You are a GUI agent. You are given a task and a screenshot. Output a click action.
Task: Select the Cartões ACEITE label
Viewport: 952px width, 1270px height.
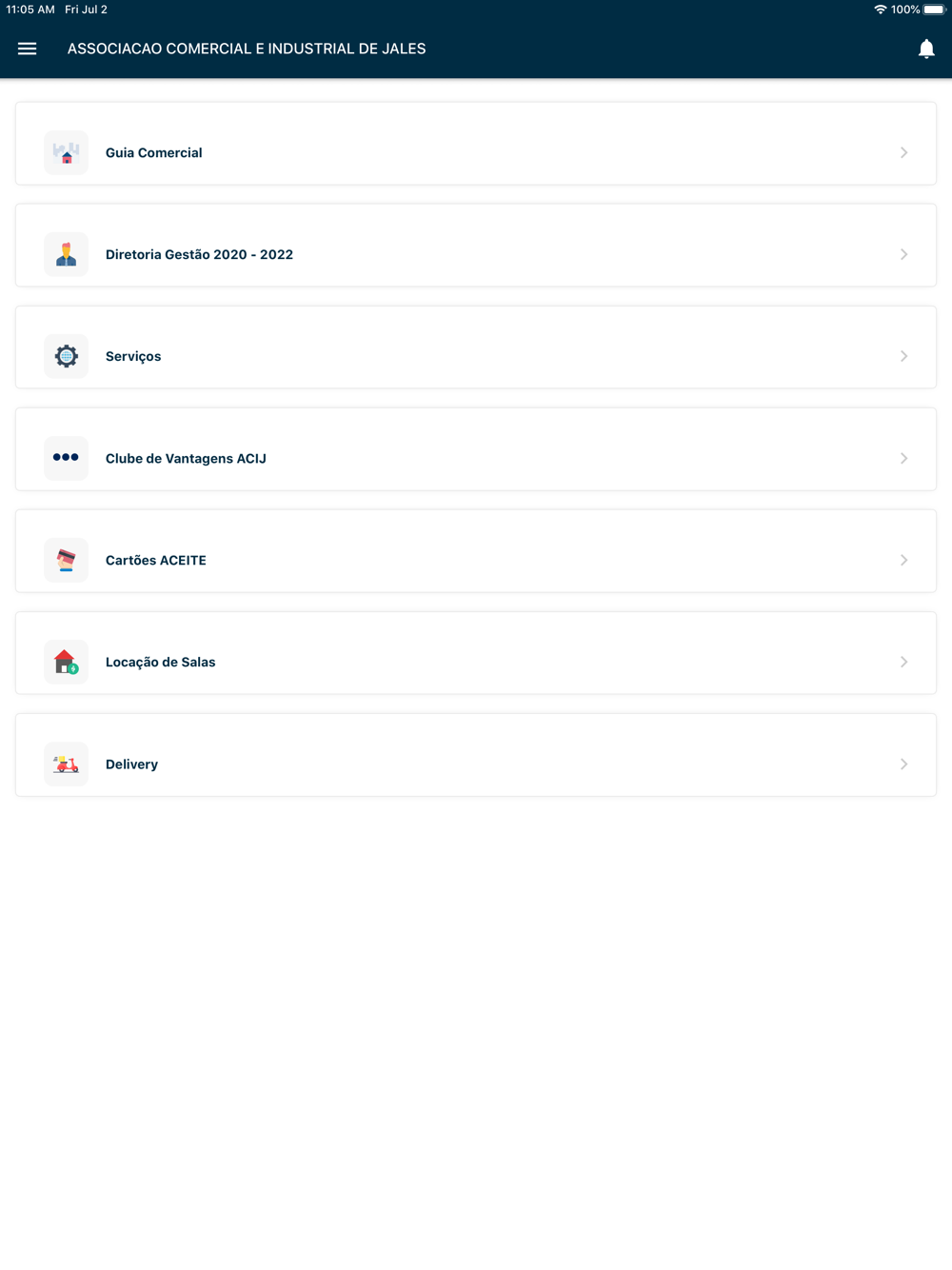(x=156, y=560)
